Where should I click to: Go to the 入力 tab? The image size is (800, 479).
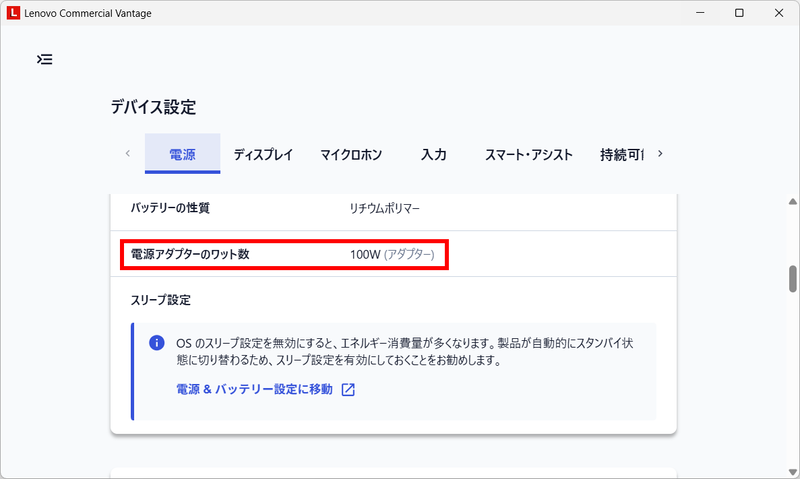(x=434, y=155)
